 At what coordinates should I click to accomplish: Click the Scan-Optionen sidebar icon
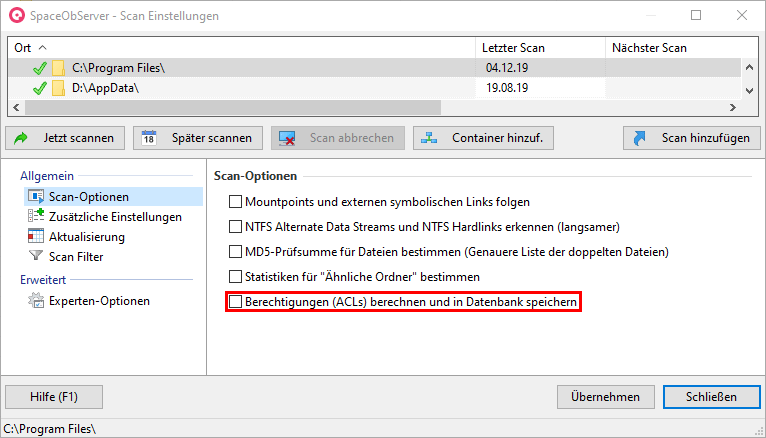pos(36,196)
